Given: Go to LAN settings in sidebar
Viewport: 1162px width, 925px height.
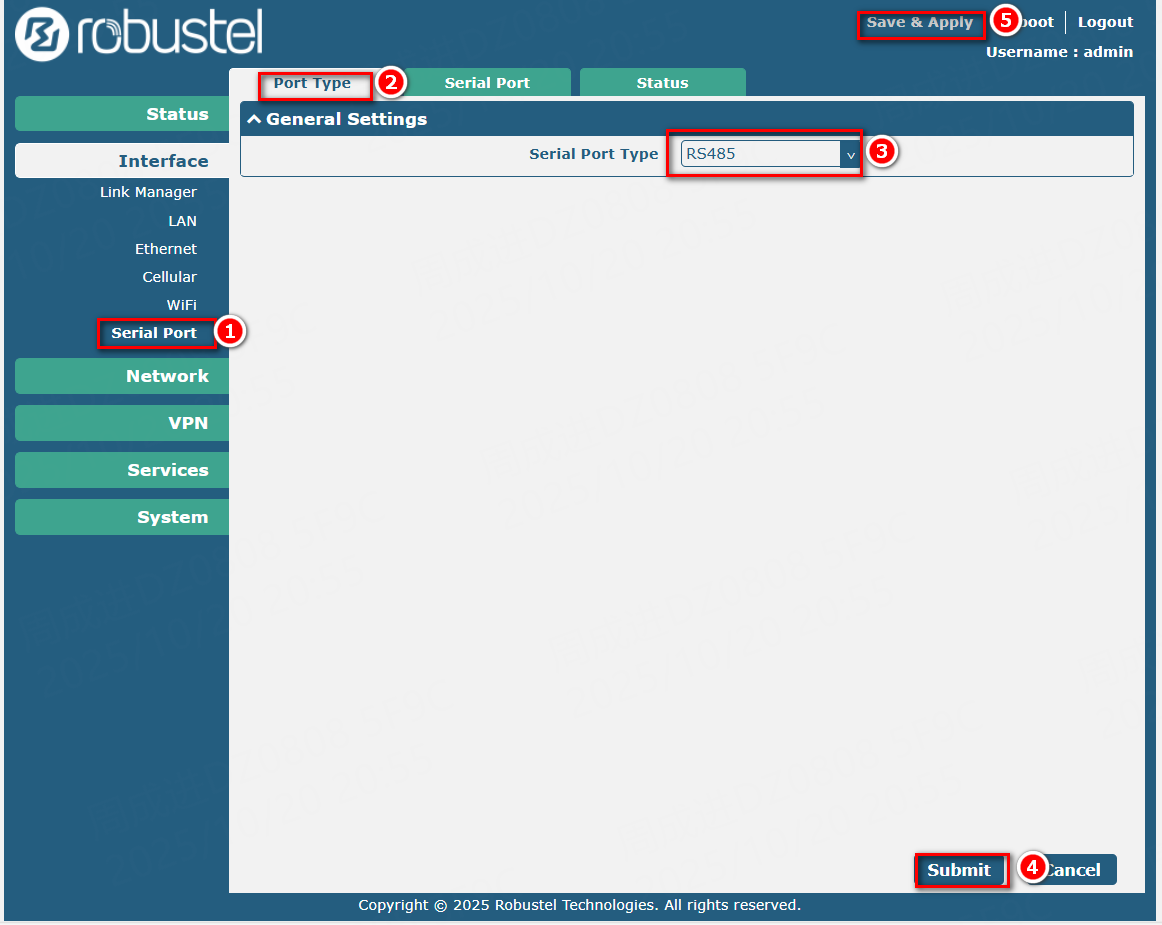Looking at the screenshot, I should pyautogui.click(x=182, y=221).
